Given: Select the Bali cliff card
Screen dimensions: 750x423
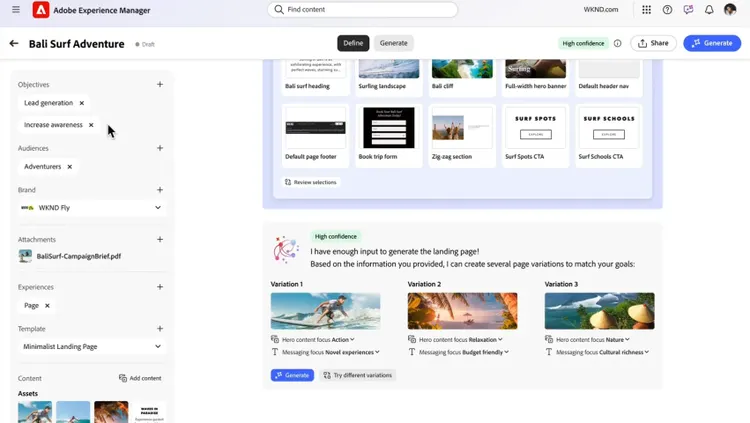Looking at the screenshot, I should 462,77.
